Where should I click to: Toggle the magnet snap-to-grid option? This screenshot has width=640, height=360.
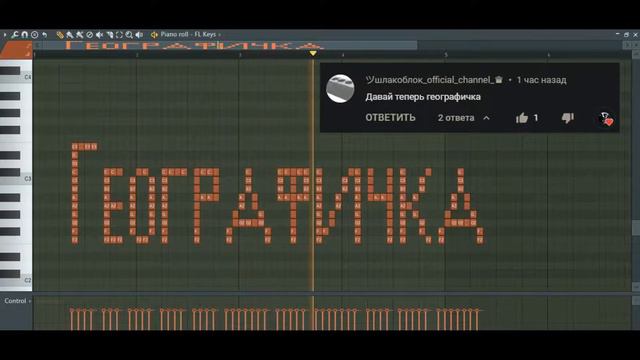coord(24,35)
